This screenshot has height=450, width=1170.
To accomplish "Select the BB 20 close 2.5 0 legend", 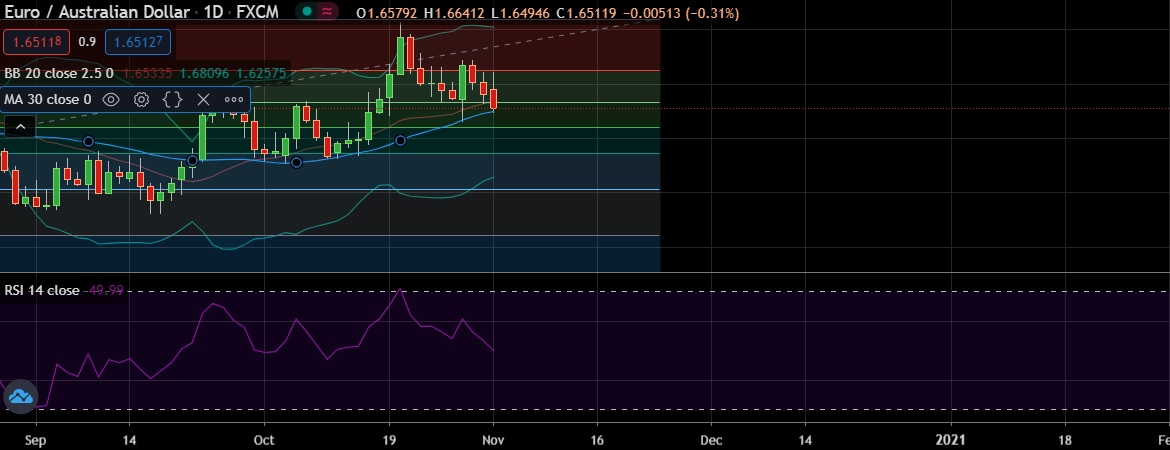I will (59, 73).
